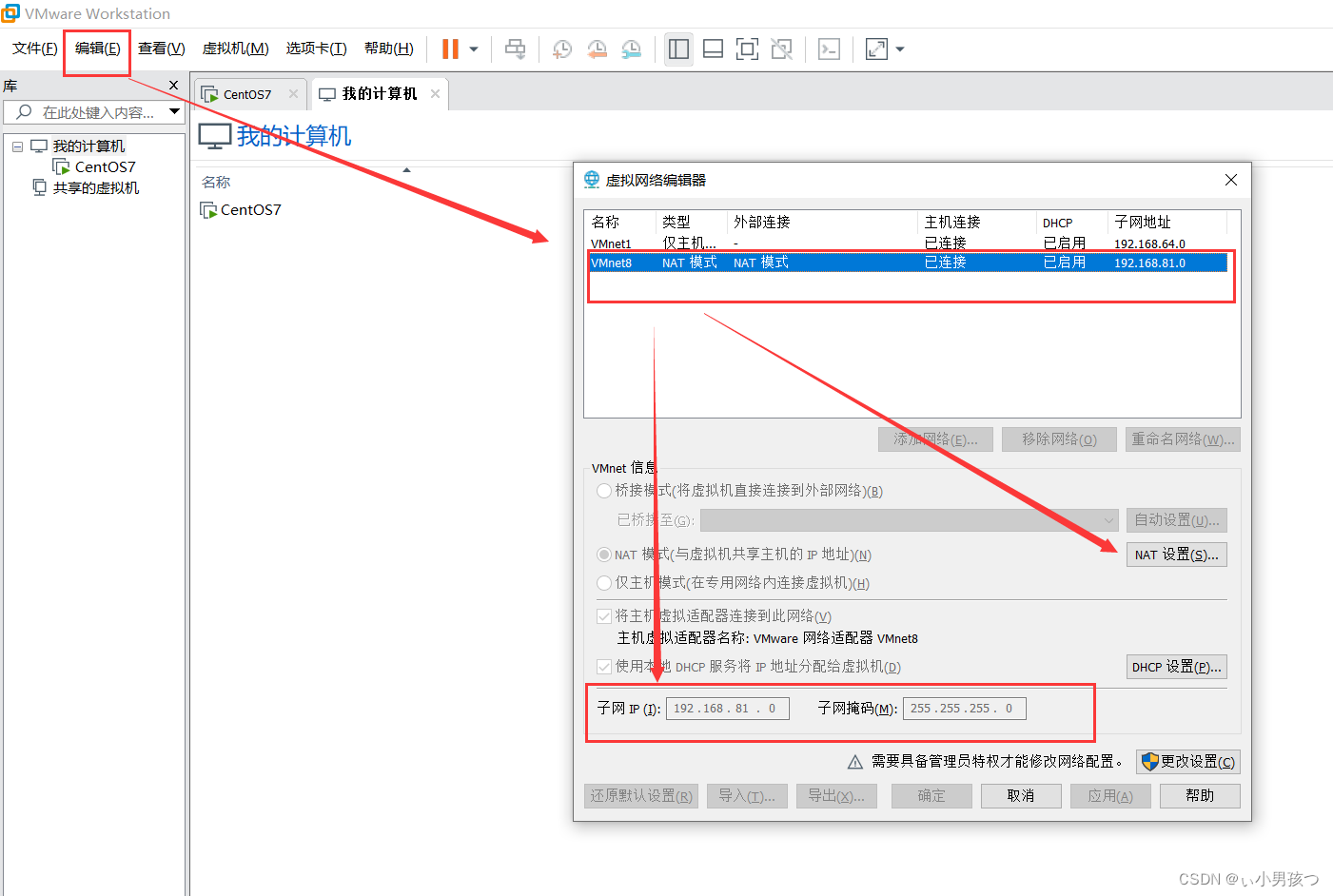
Task: Select 我的计算机 in the library tree
Action: tap(88, 146)
